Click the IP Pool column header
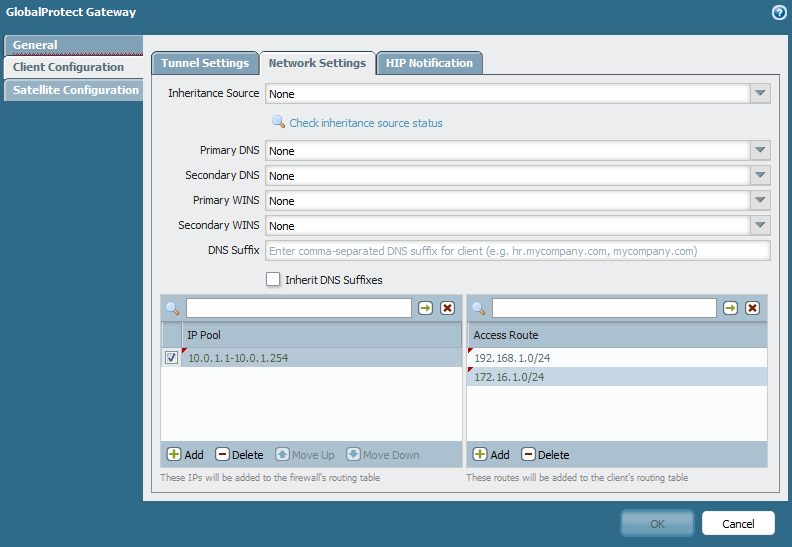This screenshot has width=792, height=547. click(321, 335)
